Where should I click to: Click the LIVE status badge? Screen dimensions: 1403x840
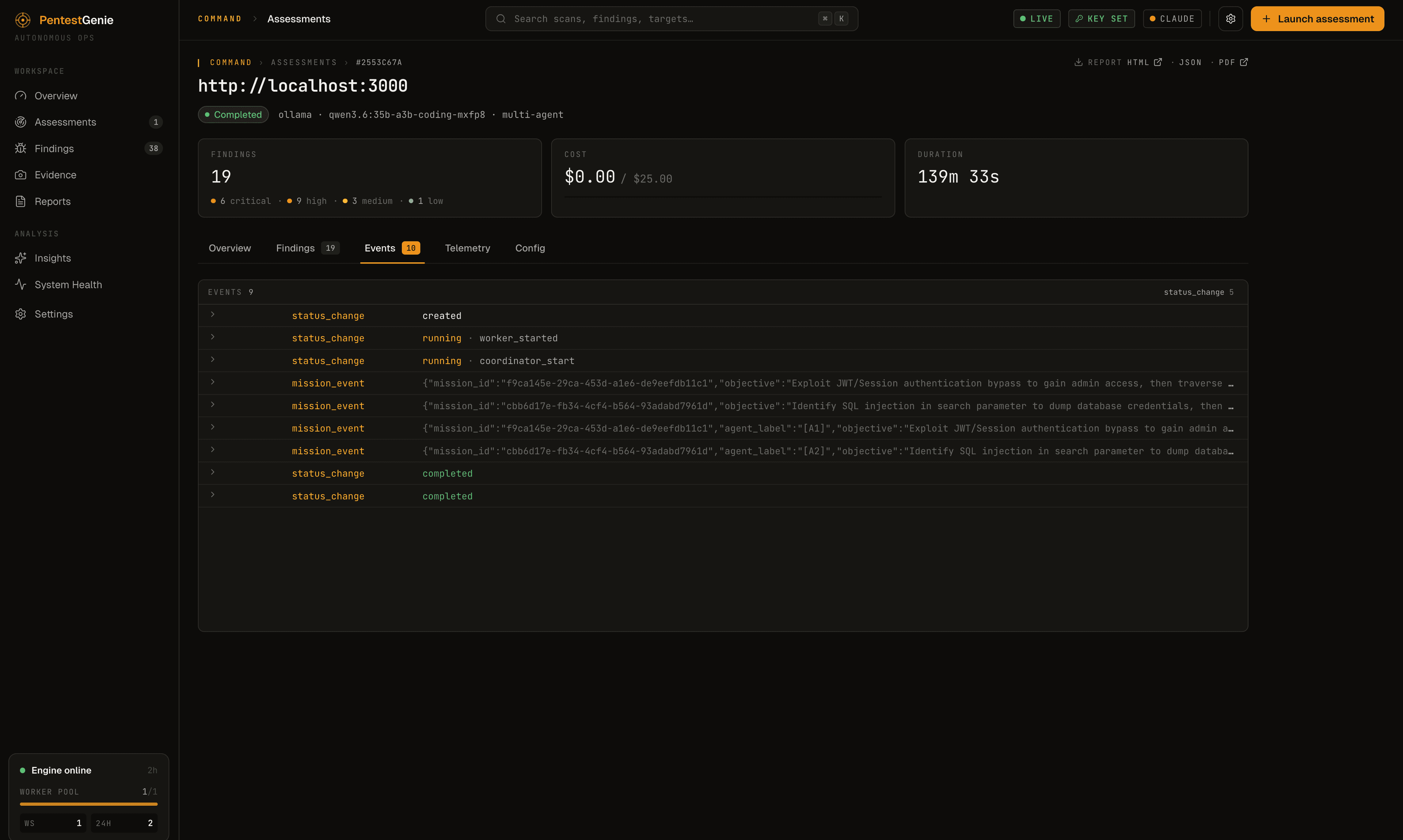1036,19
